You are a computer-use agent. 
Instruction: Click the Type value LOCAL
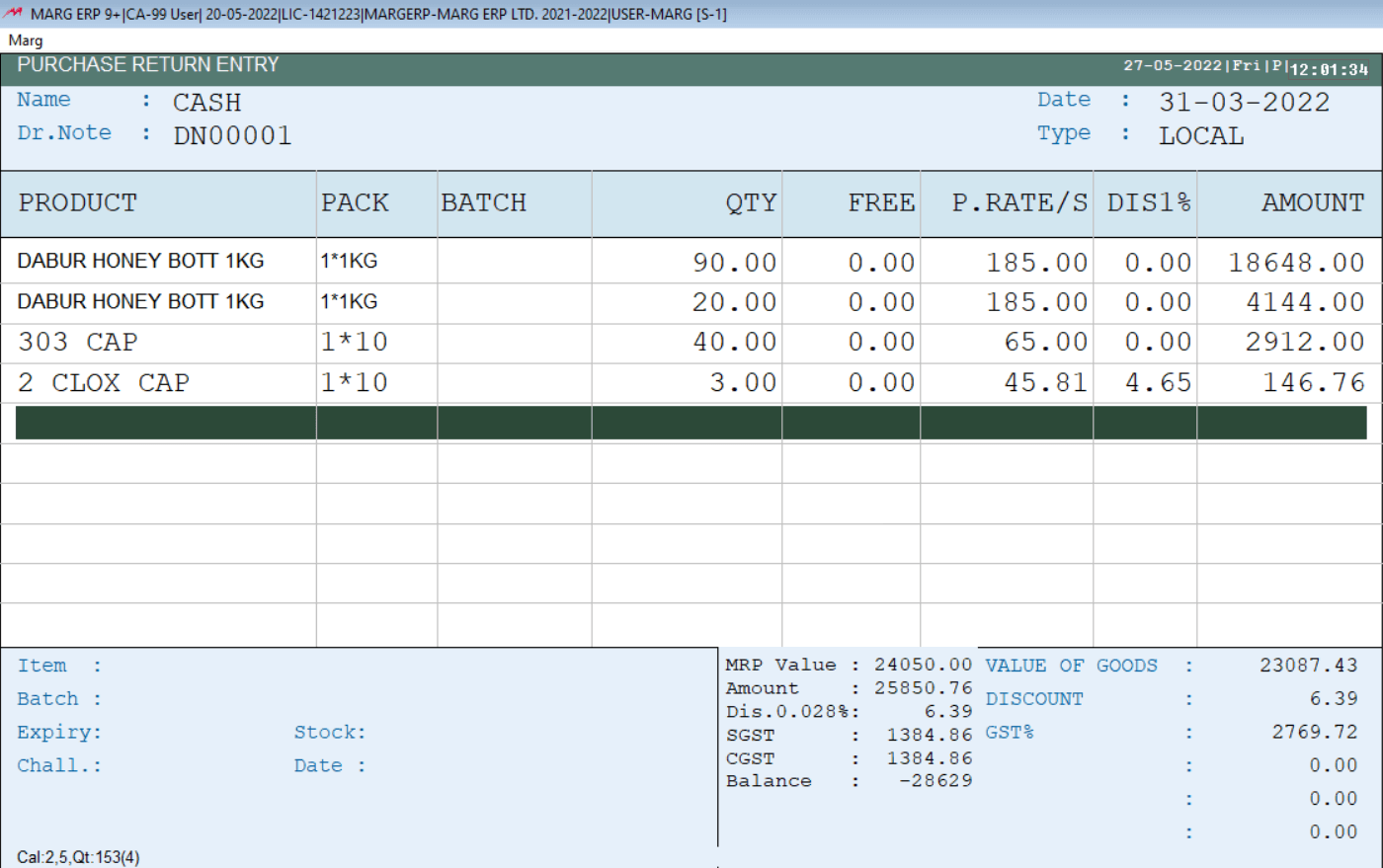(1201, 135)
